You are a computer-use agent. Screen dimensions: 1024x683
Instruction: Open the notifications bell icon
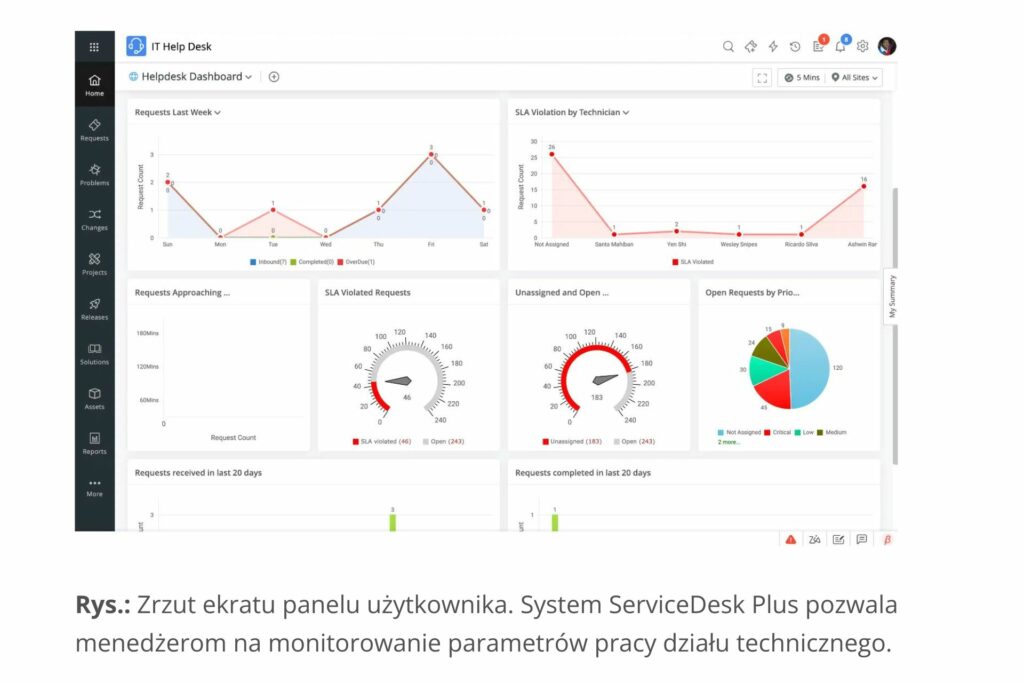pyautogui.click(x=840, y=47)
